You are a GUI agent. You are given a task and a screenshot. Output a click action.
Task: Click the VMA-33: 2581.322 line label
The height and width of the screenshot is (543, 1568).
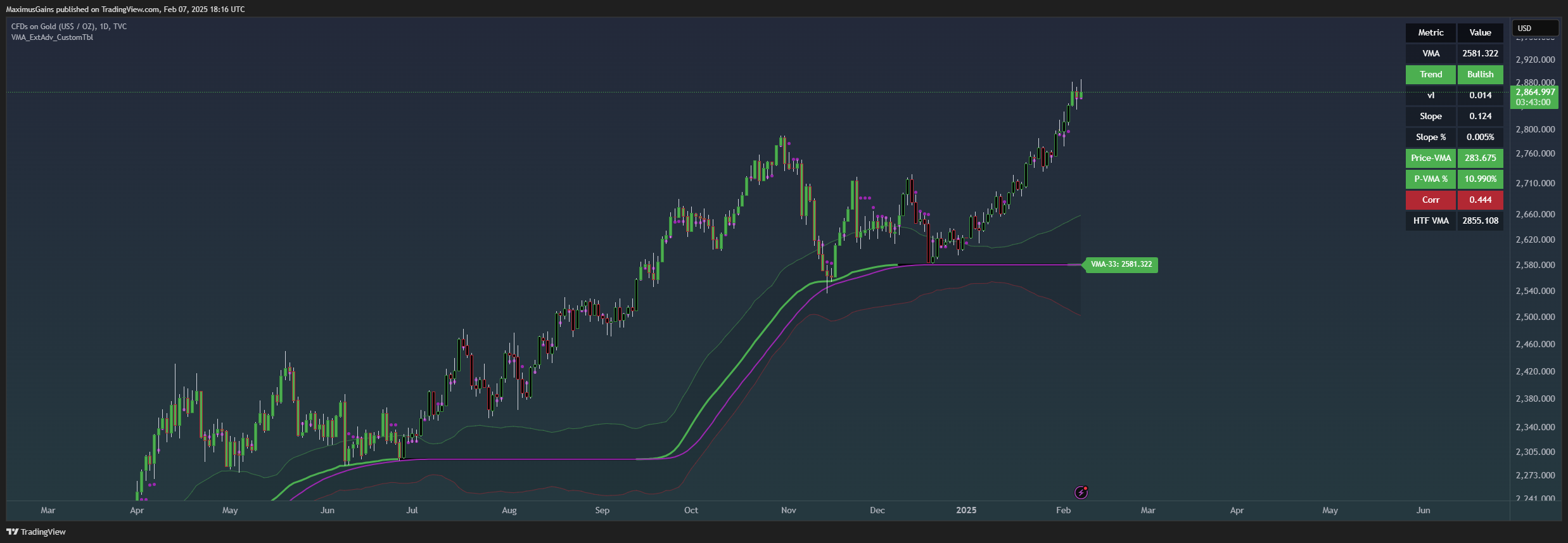1121,264
